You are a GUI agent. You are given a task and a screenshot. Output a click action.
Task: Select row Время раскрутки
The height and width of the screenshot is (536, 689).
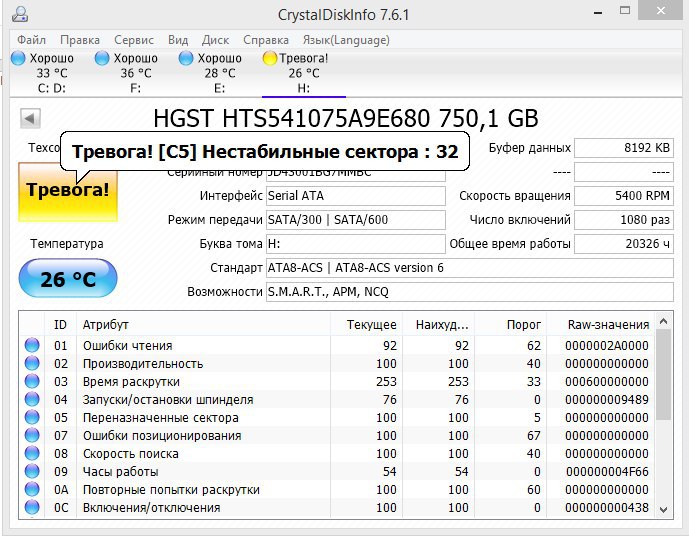pyautogui.click(x=337, y=382)
